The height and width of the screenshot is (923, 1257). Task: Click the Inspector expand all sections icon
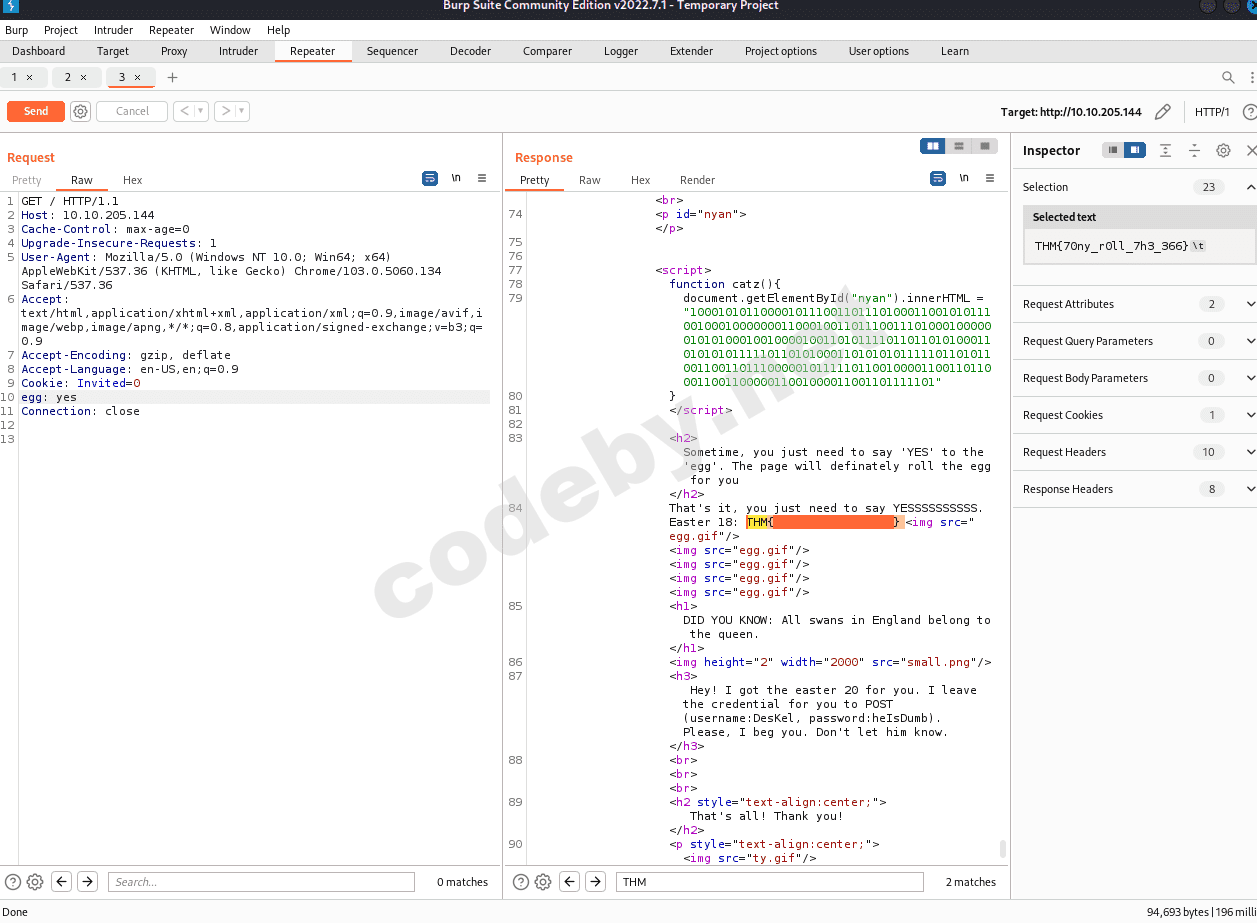click(x=1165, y=150)
